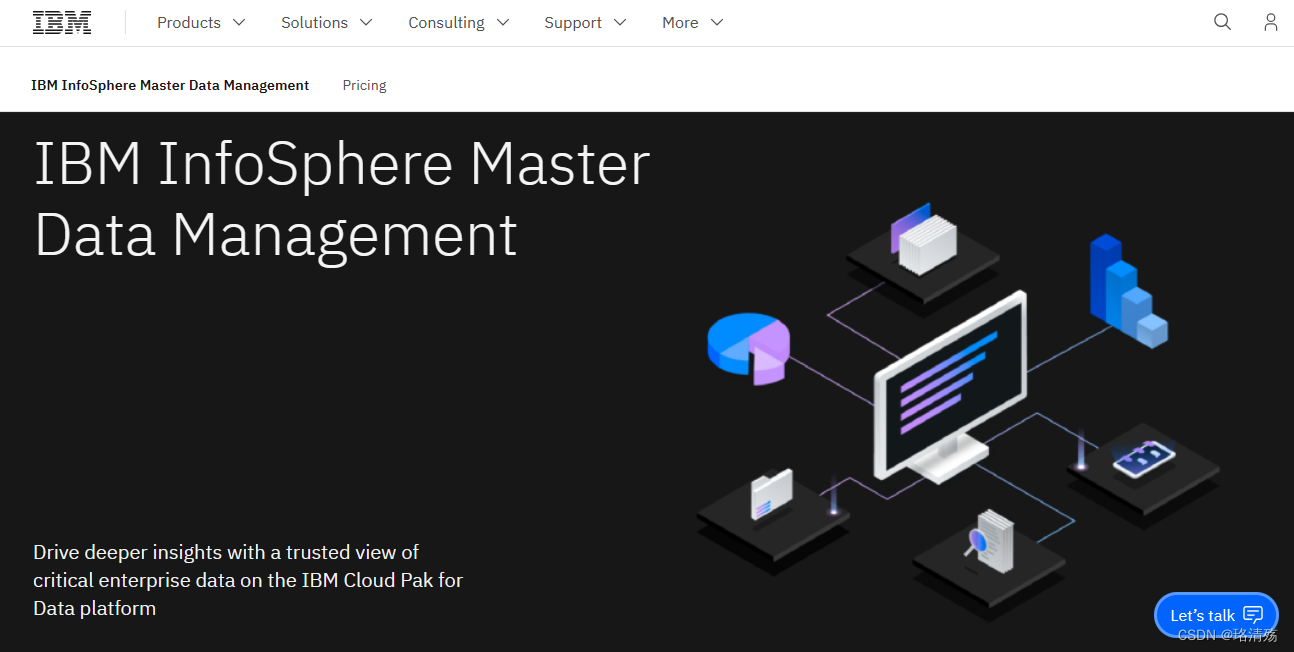This screenshot has width=1294, height=652.
Task: Click the smartphone illustration
Action: [1144, 460]
